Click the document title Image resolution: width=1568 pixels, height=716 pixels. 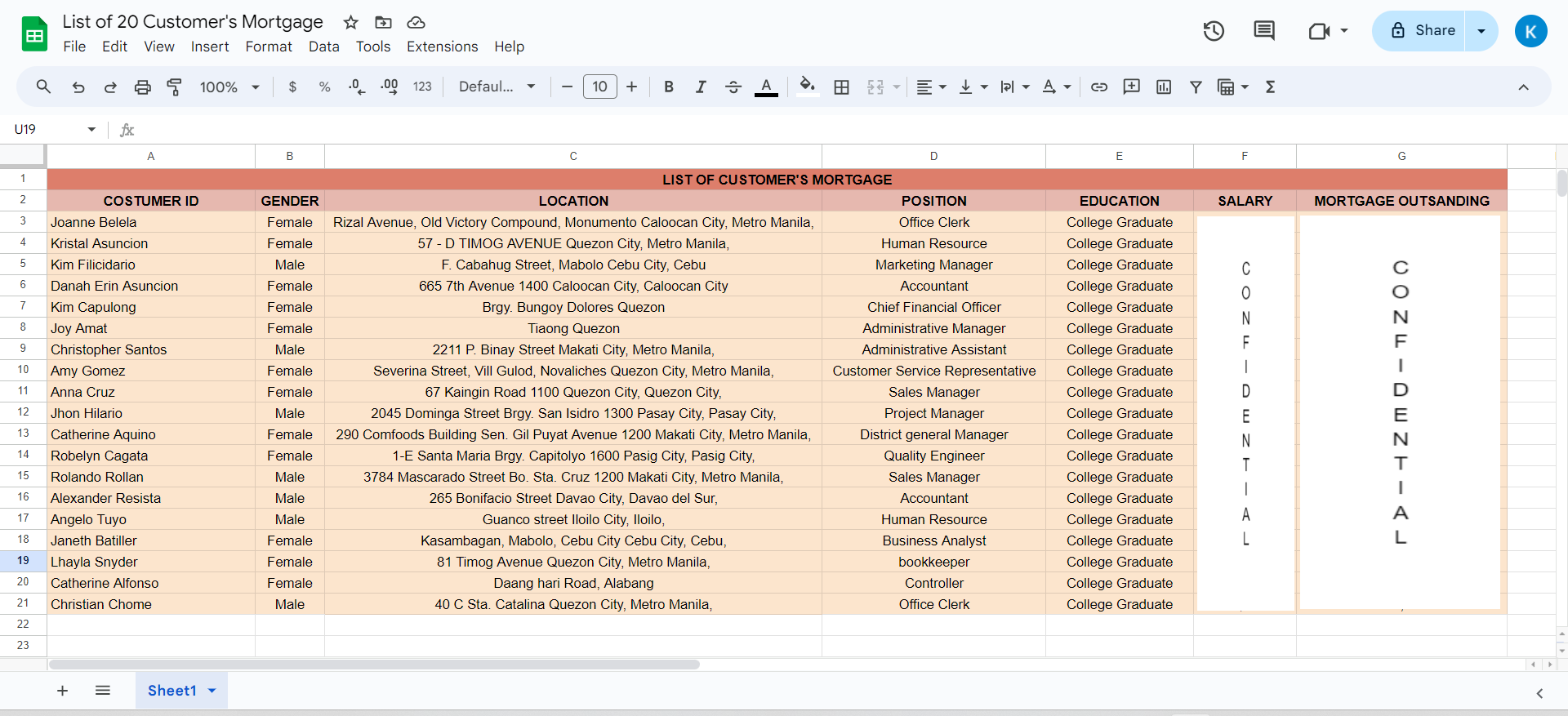(193, 22)
